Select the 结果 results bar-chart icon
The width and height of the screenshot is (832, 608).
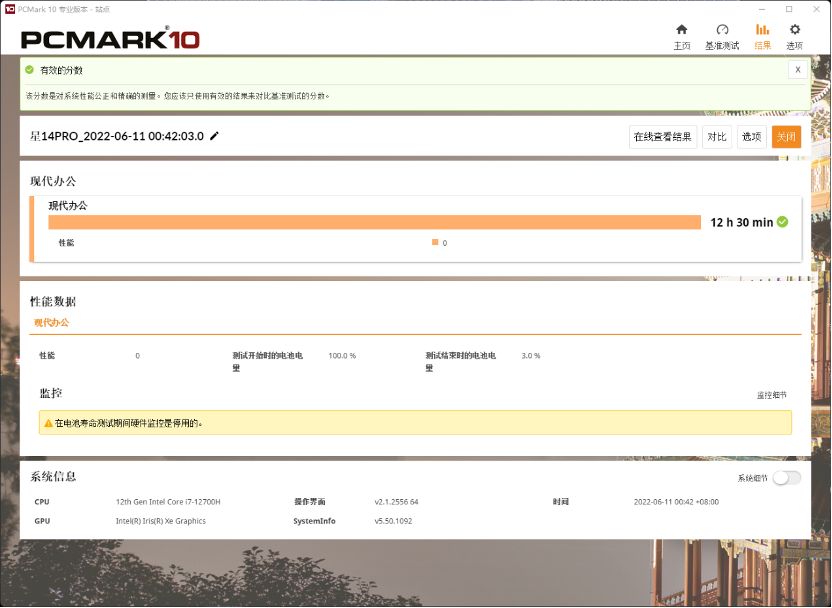tap(762, 30)
